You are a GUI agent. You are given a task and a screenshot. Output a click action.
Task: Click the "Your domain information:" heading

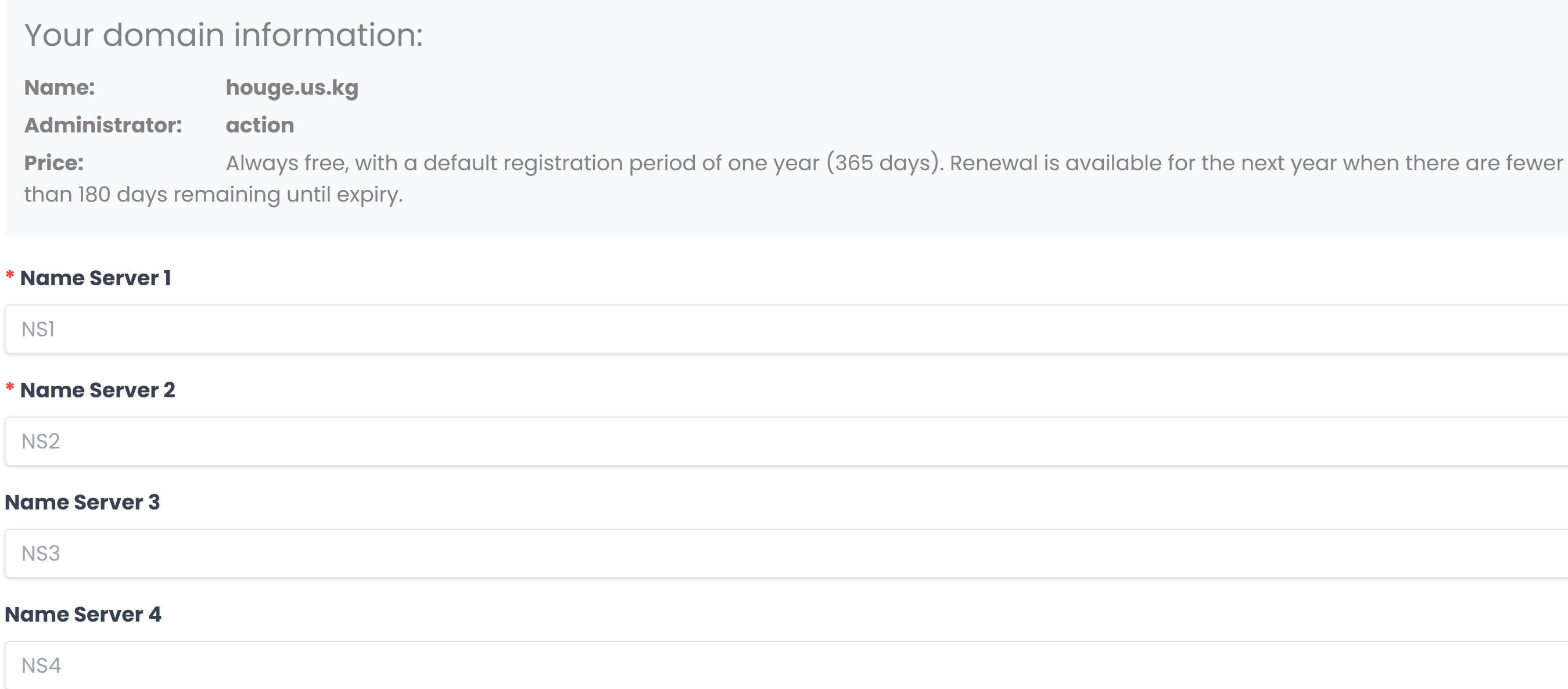coord(224,35)
